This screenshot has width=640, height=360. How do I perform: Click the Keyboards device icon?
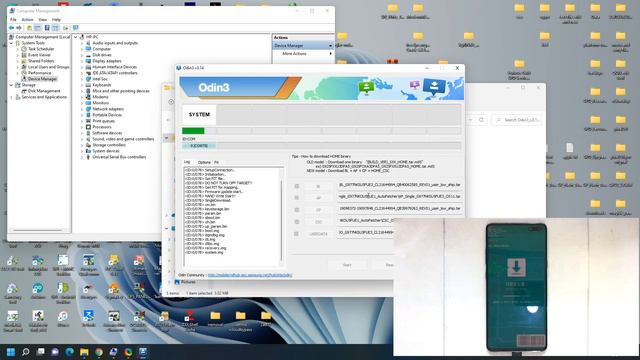88,85
